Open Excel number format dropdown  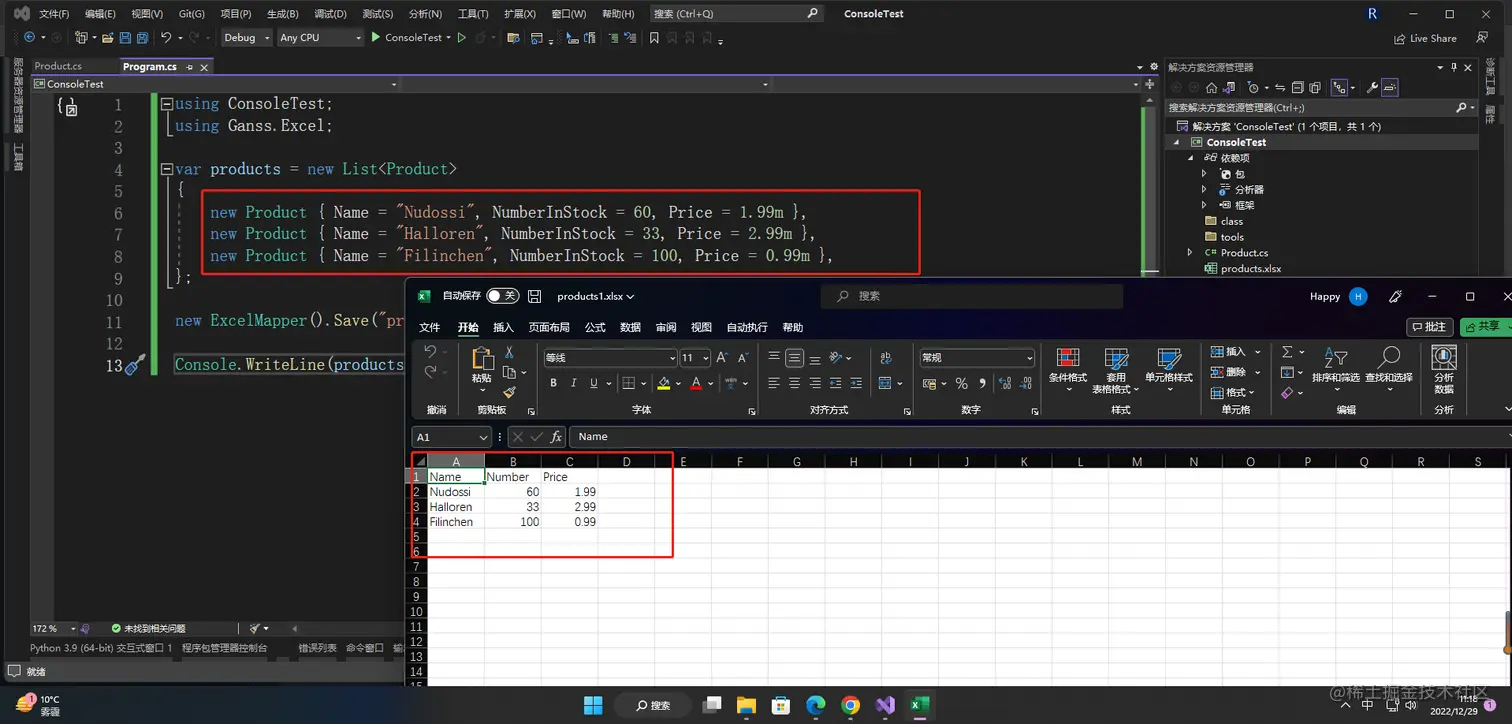[x=1029, y=358]
